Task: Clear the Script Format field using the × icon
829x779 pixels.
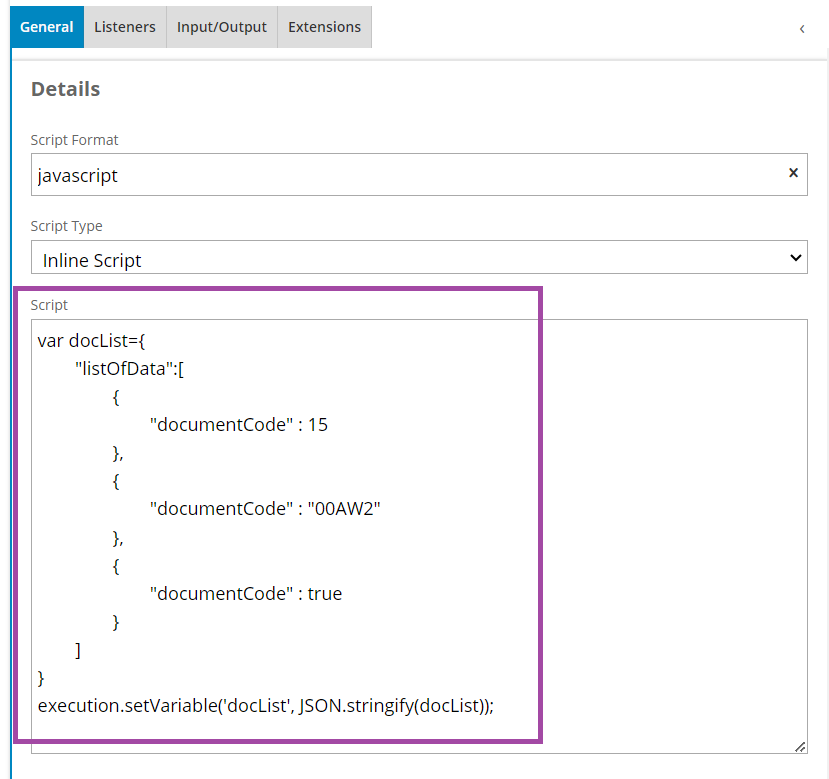Action: [x=793, y=173]
